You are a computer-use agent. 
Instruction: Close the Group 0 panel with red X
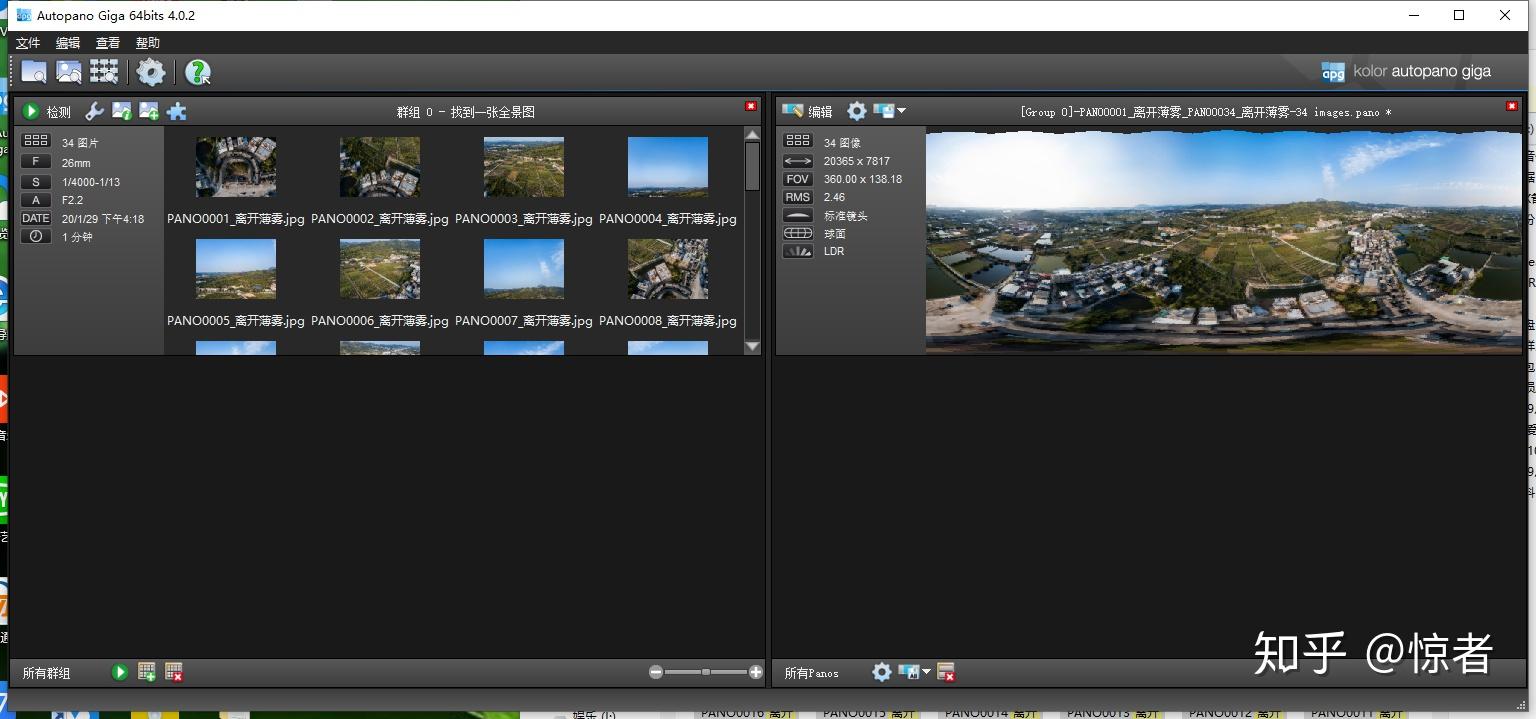coord(751,106)
